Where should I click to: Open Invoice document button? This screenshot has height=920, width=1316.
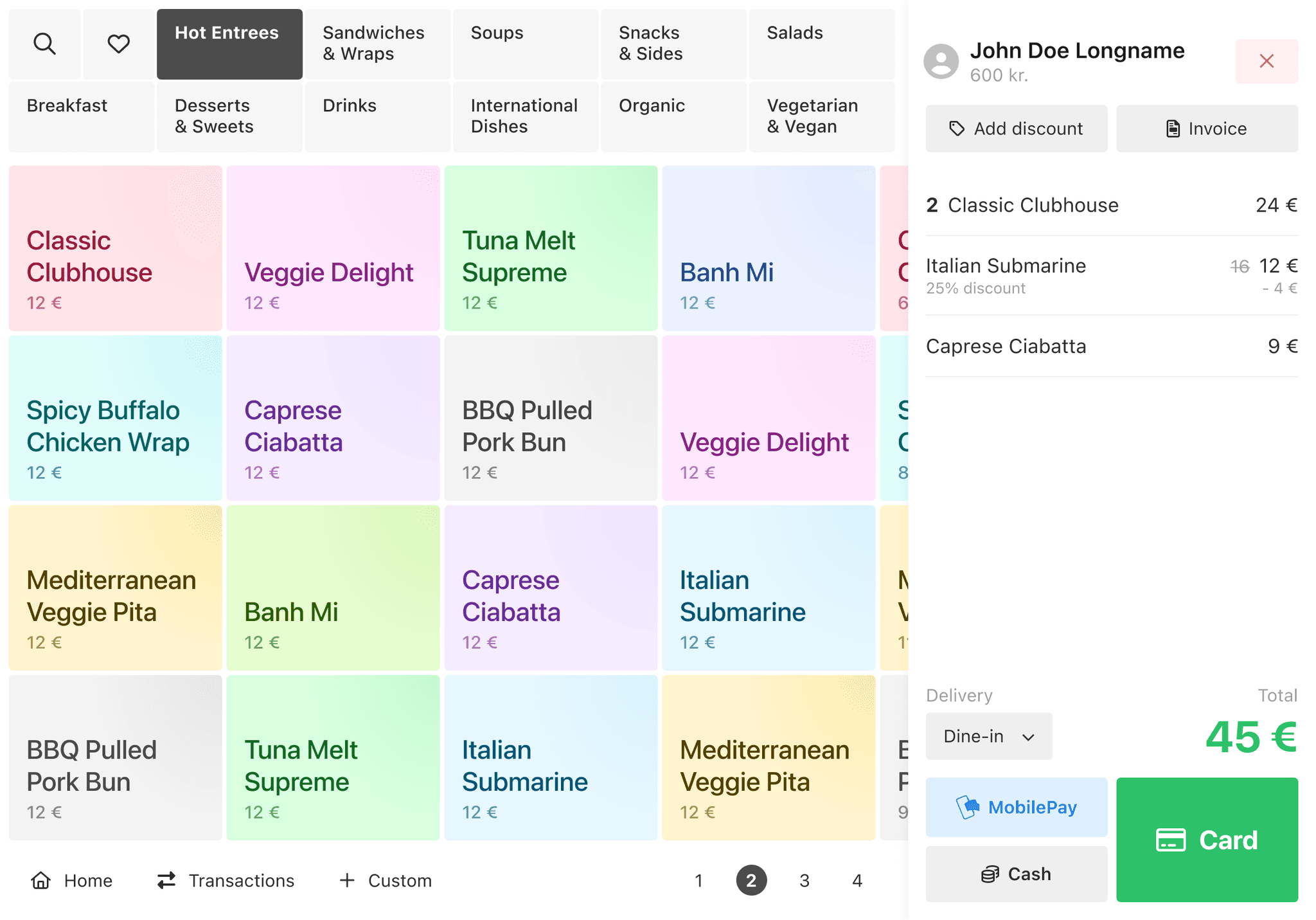click(1206, 129)
